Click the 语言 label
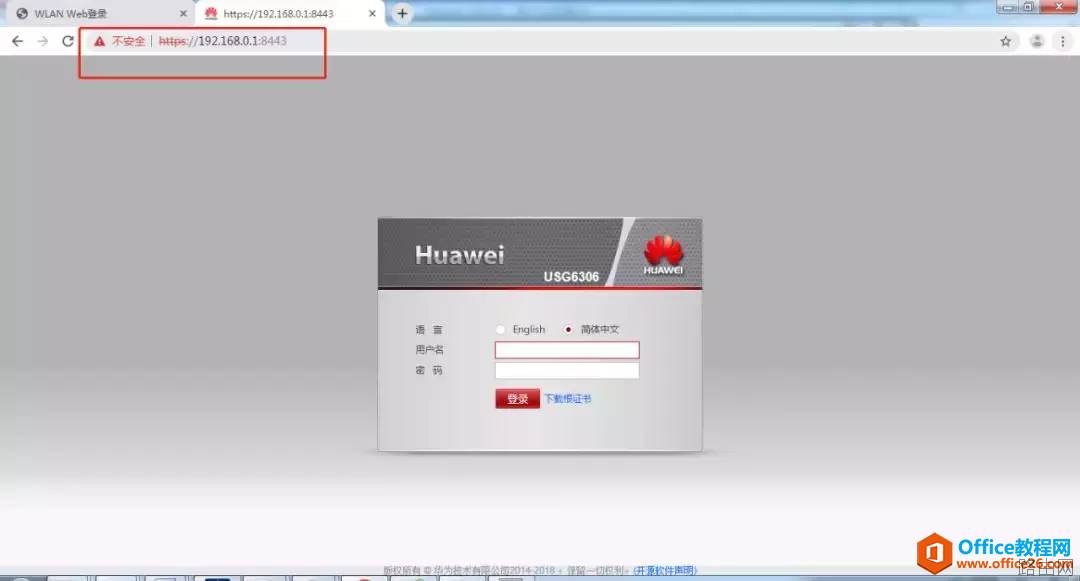 tap(429, 330)
